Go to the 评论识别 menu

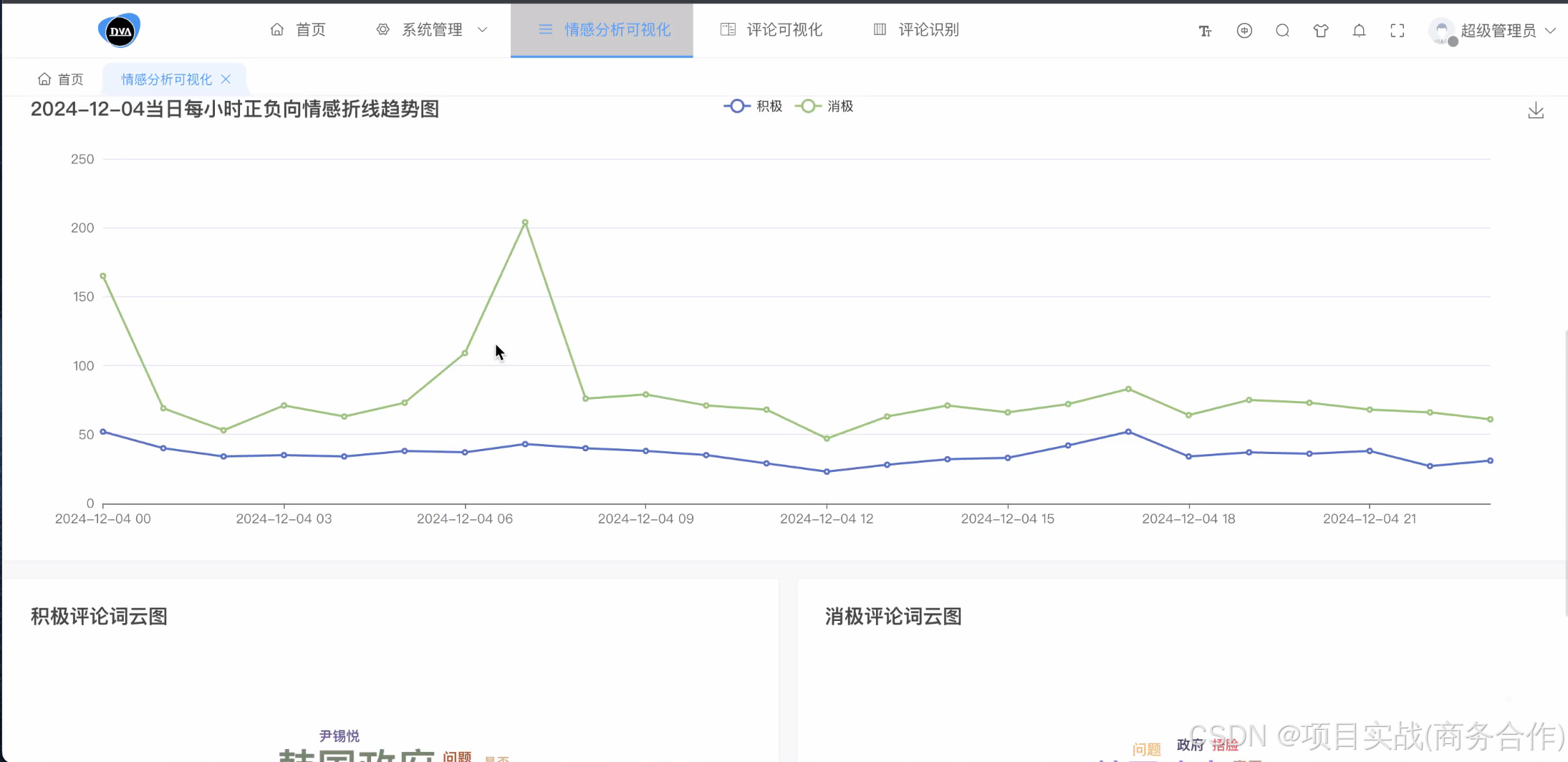[916, 29]
